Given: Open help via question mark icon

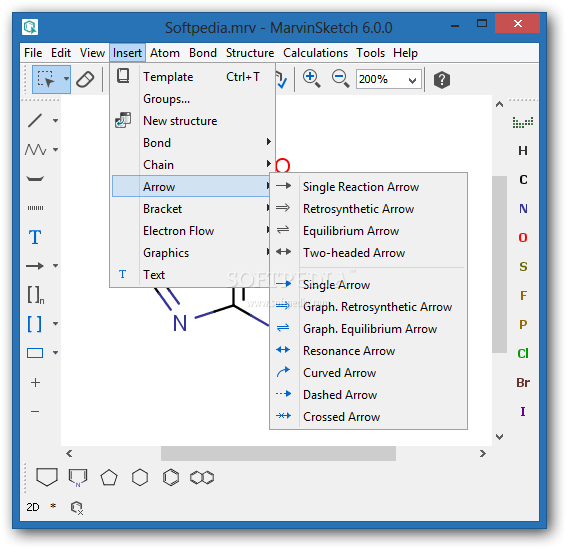Looking at the screenshot, I should [442, 80].
